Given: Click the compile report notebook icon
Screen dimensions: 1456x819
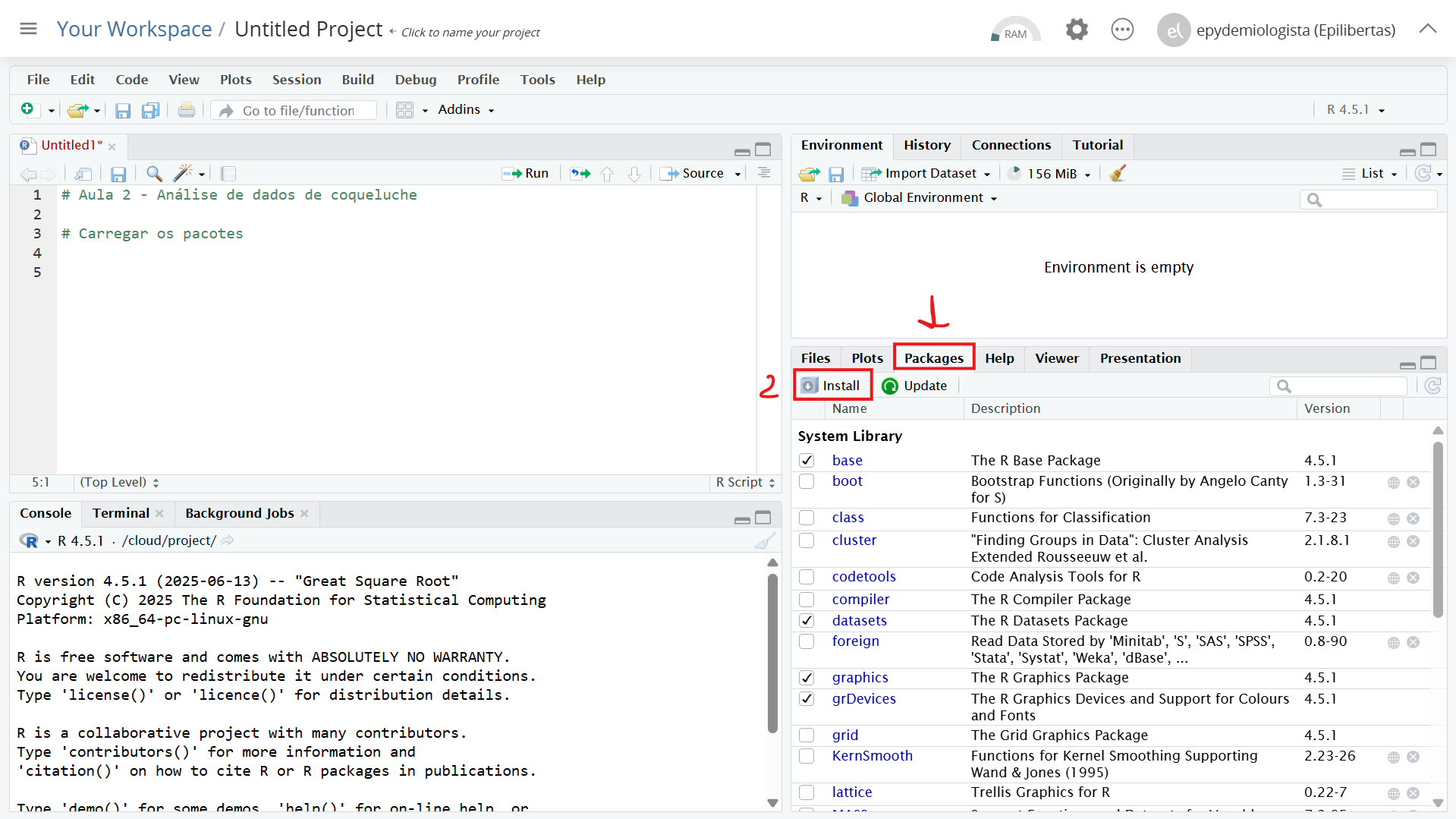Looking at the screenshot, I should pyautogui.click(x=228, y=174).
